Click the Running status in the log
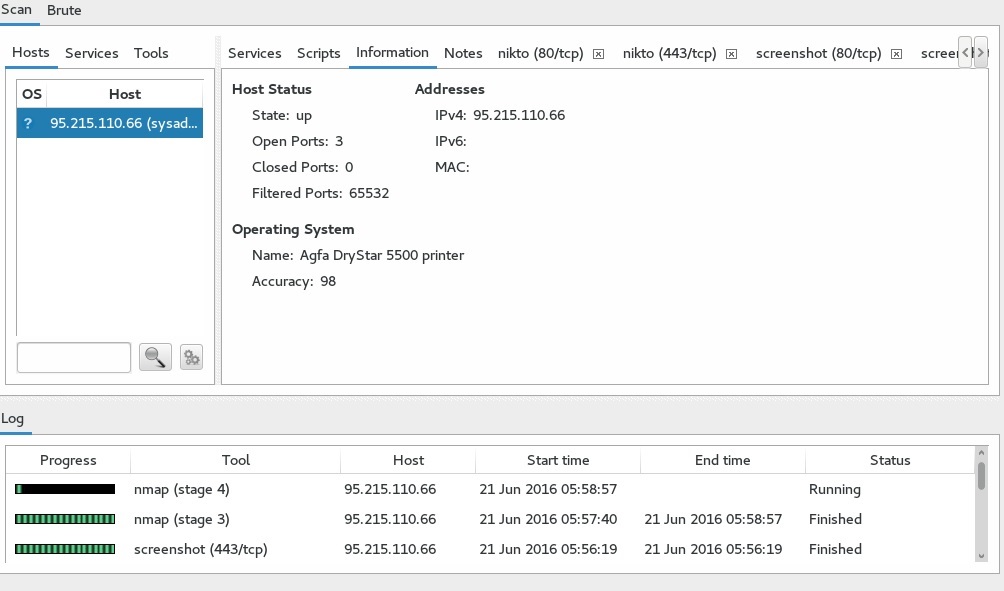The width and height of the screenshot is (1004, 591). (x=834, y=490)
